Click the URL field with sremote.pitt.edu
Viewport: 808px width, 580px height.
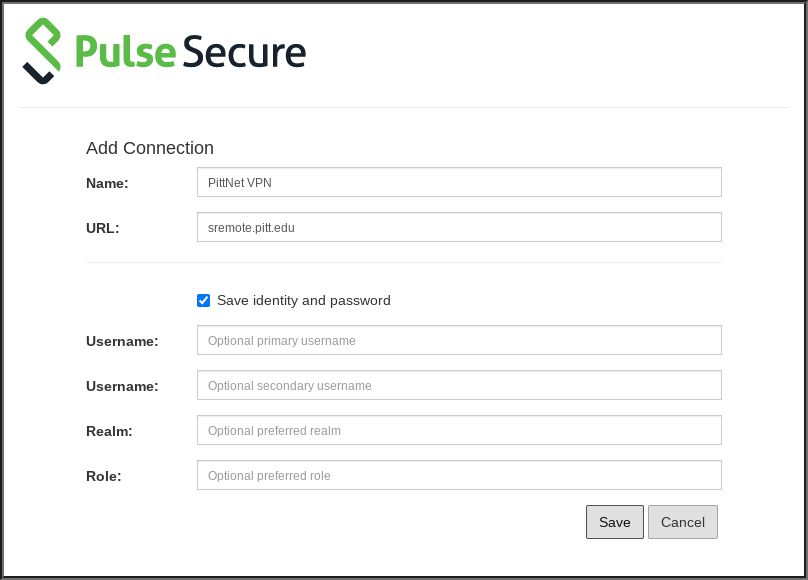click(x=459, y=227)
